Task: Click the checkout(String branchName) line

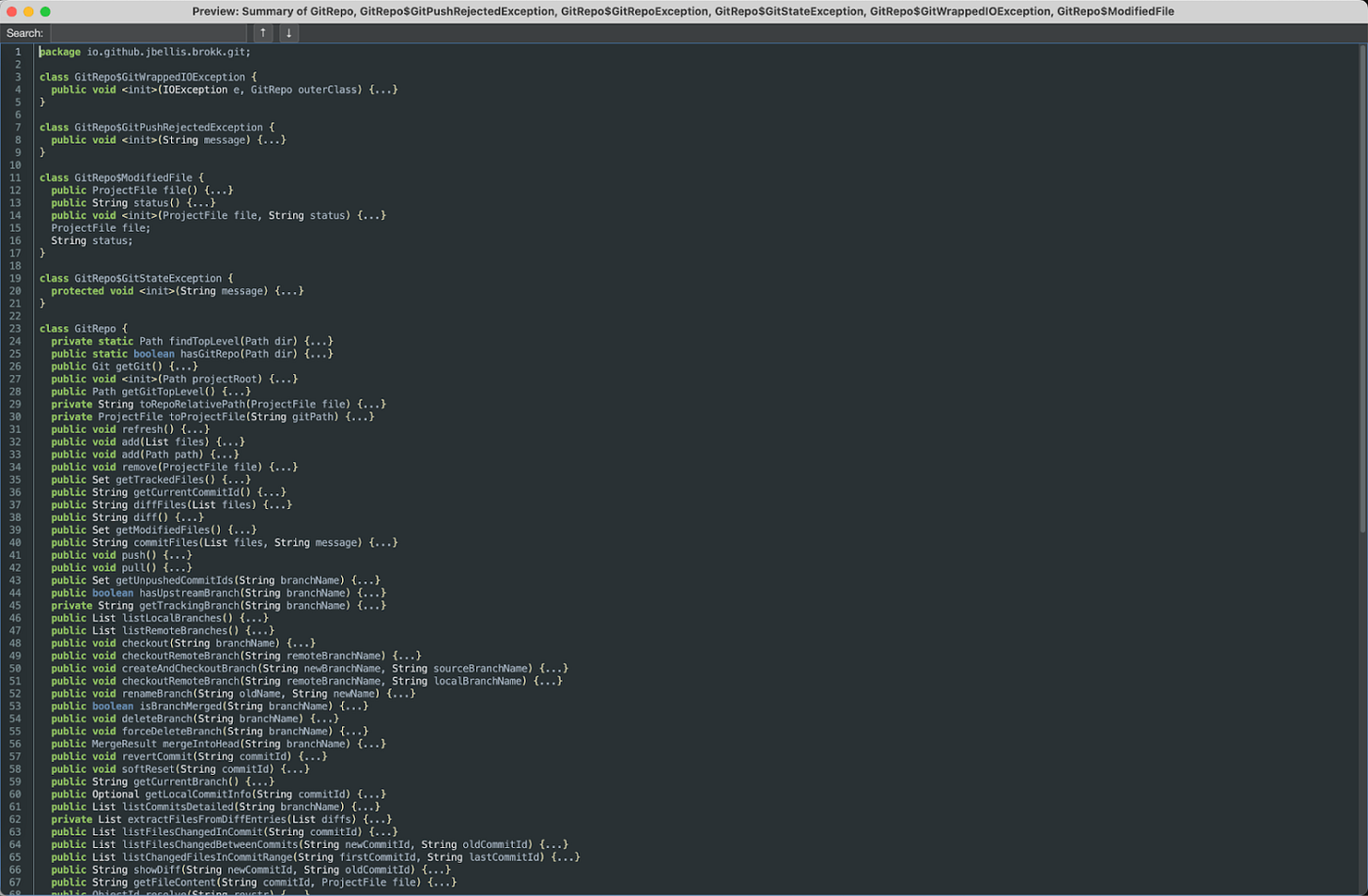Action: (183, 643)
